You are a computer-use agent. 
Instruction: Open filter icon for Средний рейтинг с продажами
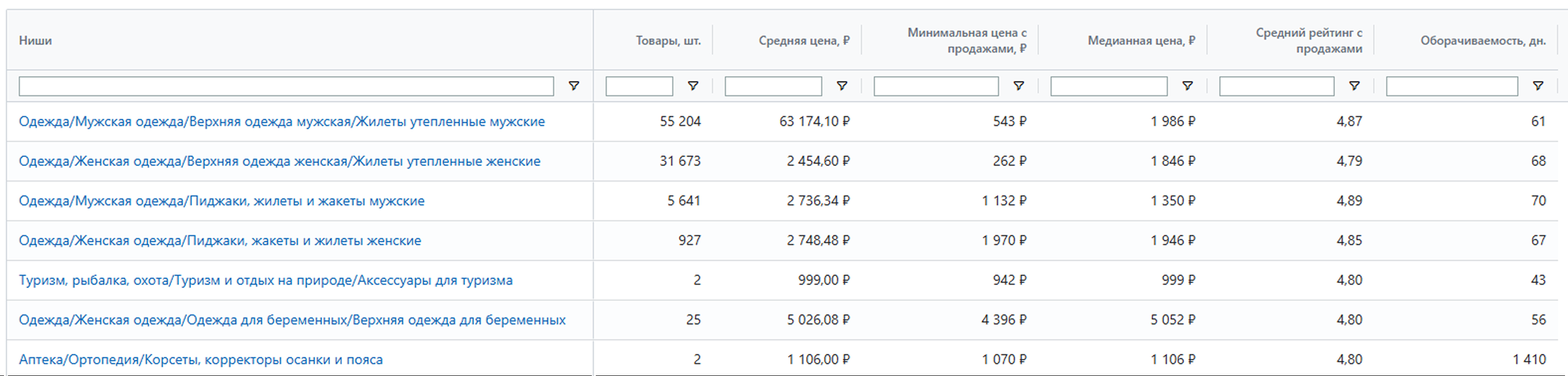[1354, 86]
